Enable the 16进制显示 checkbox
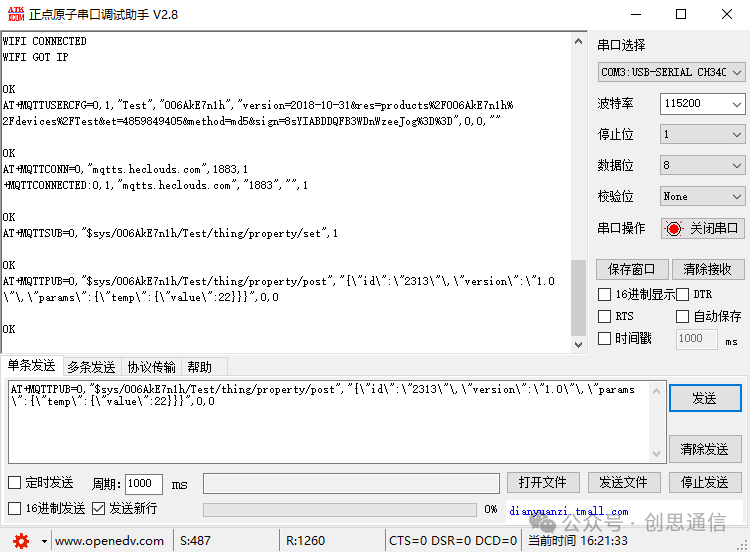 point(604,294)
